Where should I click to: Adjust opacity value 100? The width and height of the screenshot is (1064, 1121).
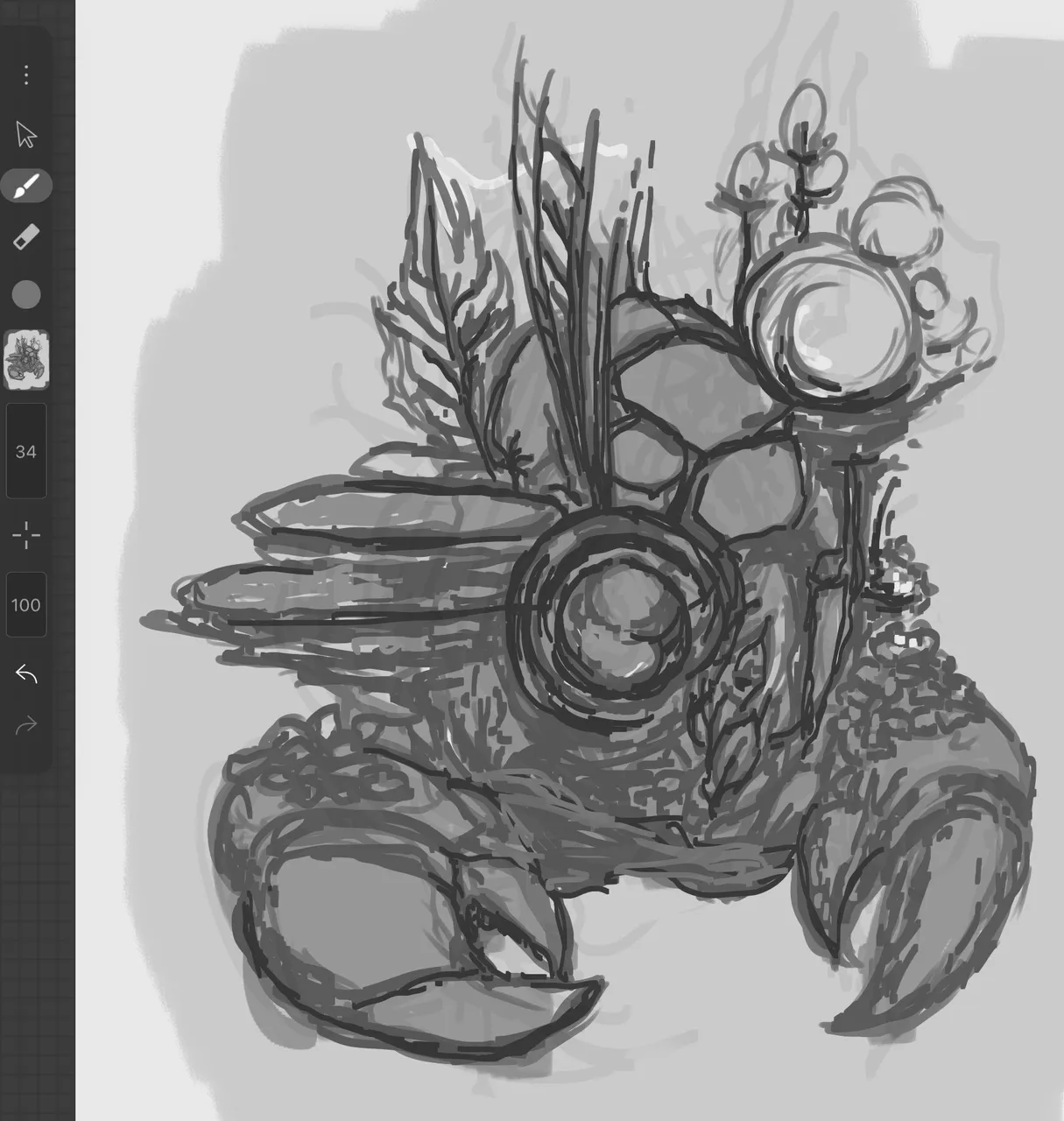tap(26, 605)
